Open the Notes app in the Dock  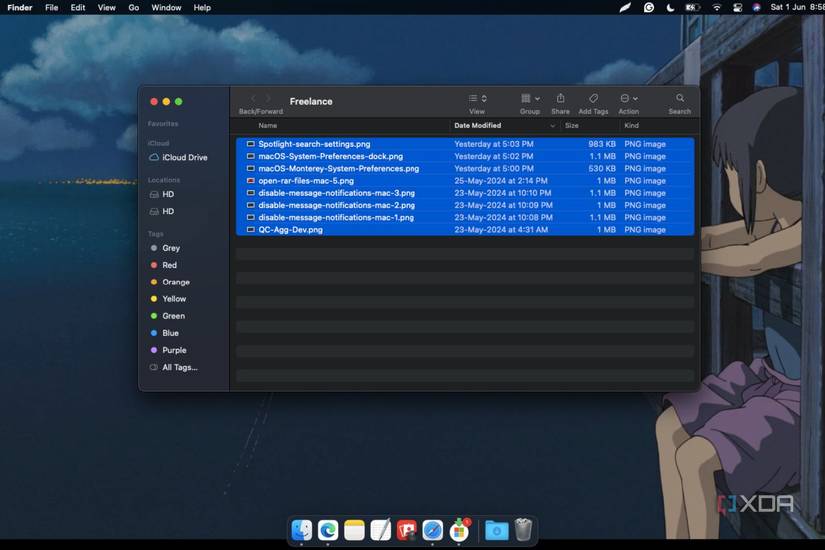click(x=354, y=530)
